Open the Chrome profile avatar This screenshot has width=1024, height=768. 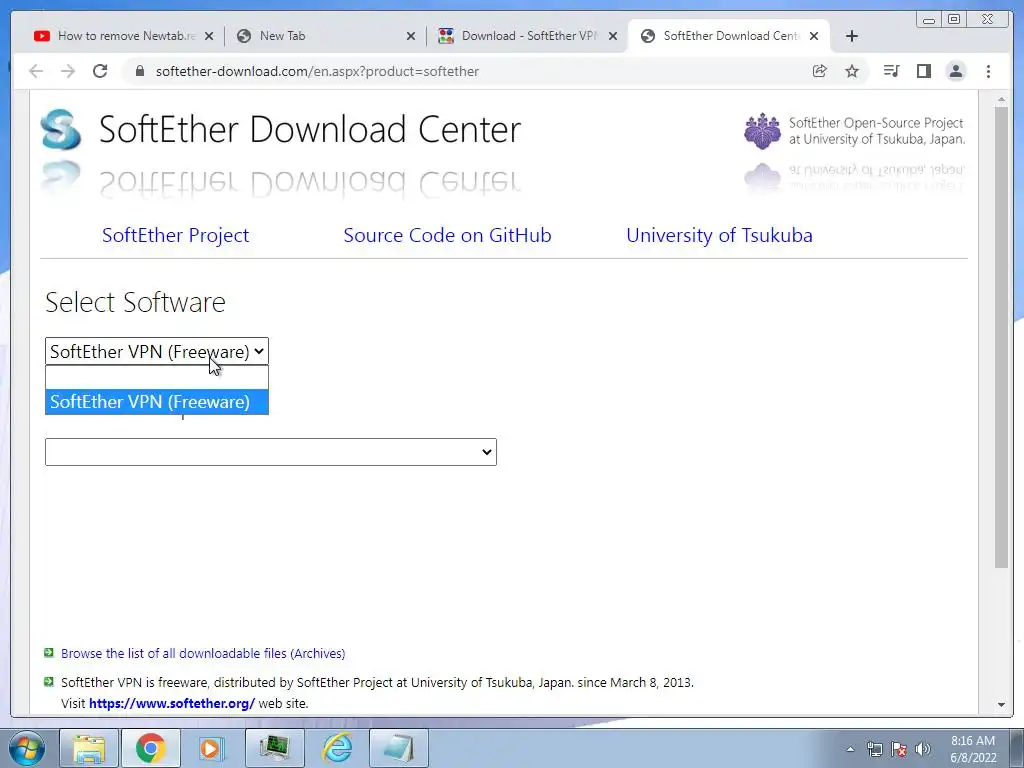coord(955,71)
